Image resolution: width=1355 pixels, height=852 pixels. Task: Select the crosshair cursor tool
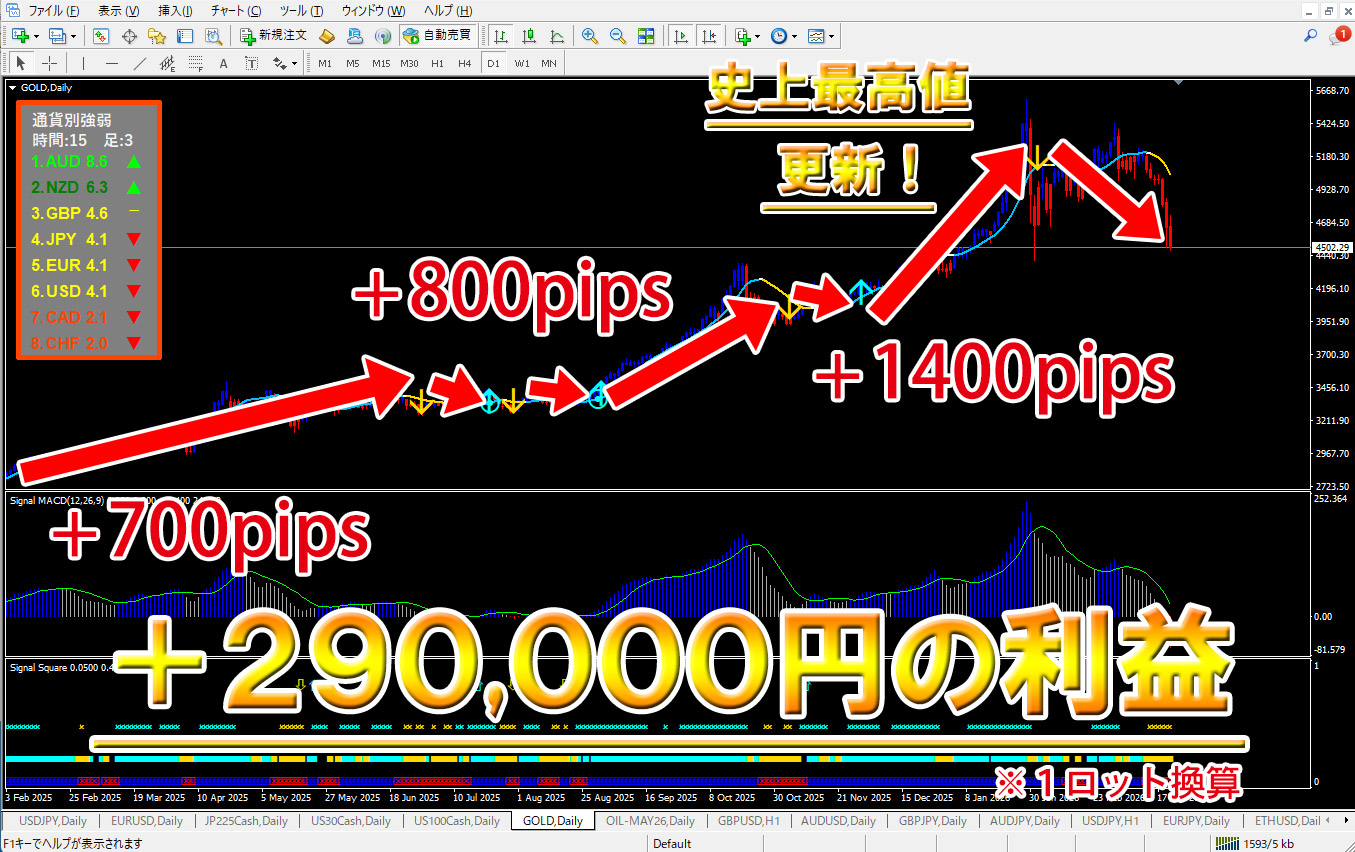click(49, 63)
